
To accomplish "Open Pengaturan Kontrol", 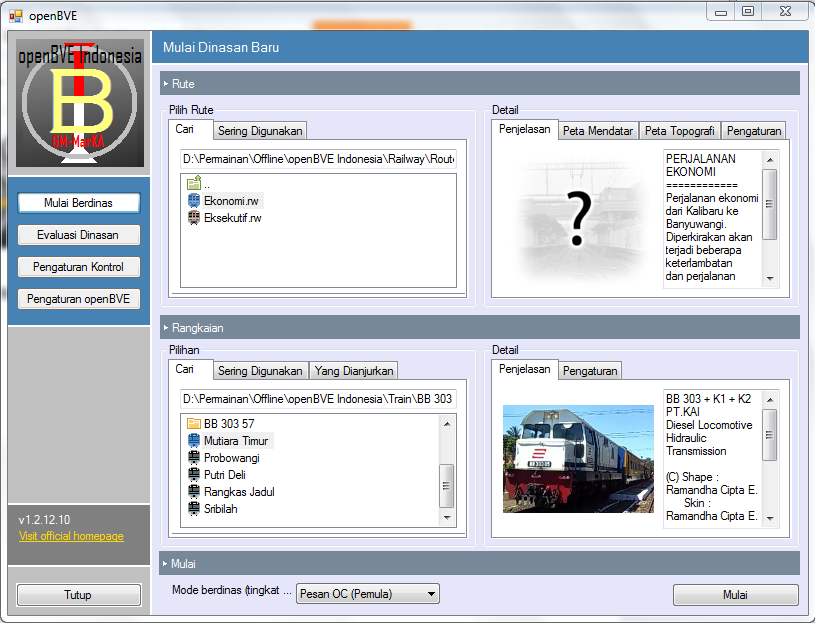I will pos(78,267).
